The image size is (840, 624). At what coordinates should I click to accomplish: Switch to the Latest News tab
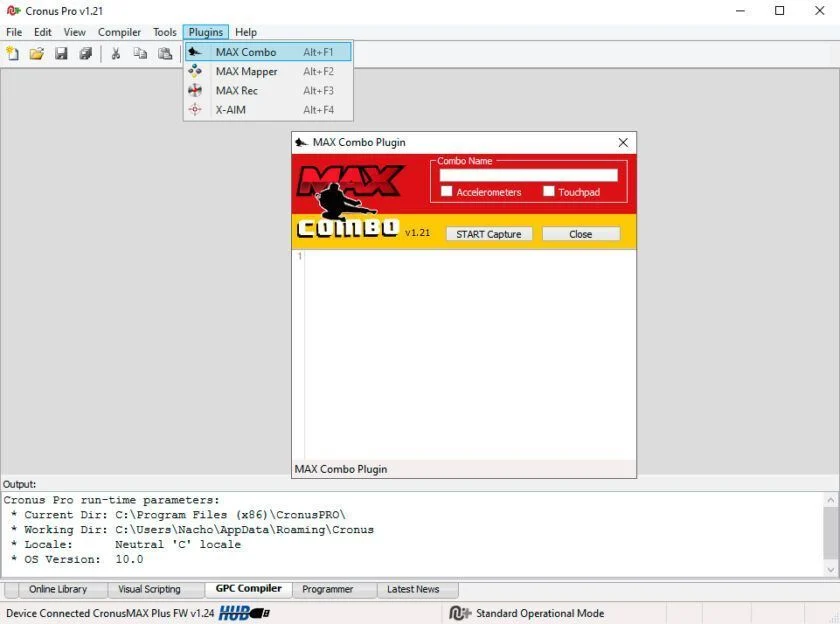(413, 589)
